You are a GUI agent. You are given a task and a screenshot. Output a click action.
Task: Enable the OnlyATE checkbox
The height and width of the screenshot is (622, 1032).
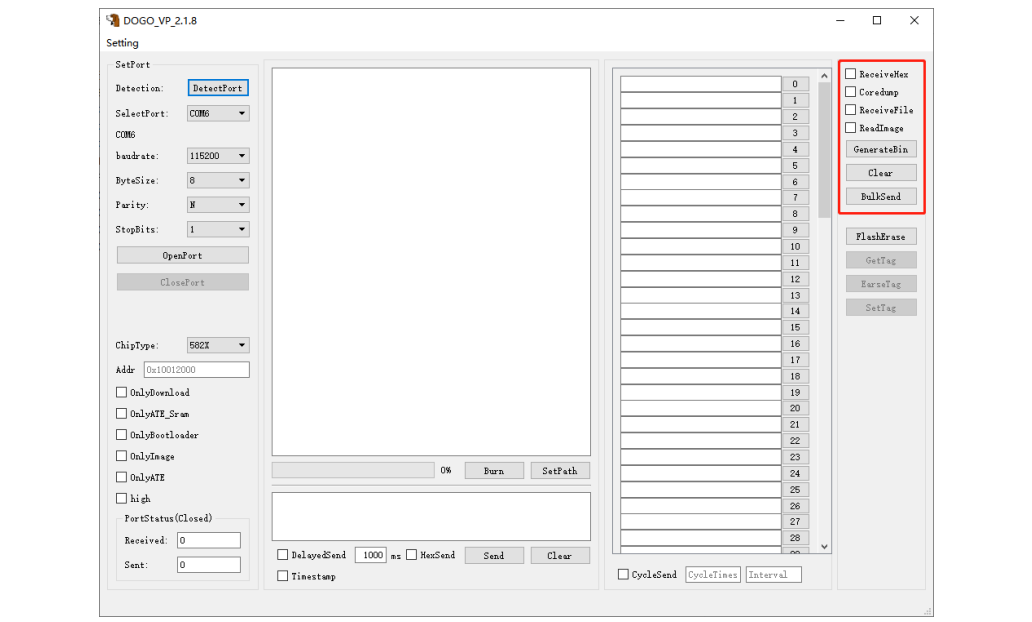121,477
